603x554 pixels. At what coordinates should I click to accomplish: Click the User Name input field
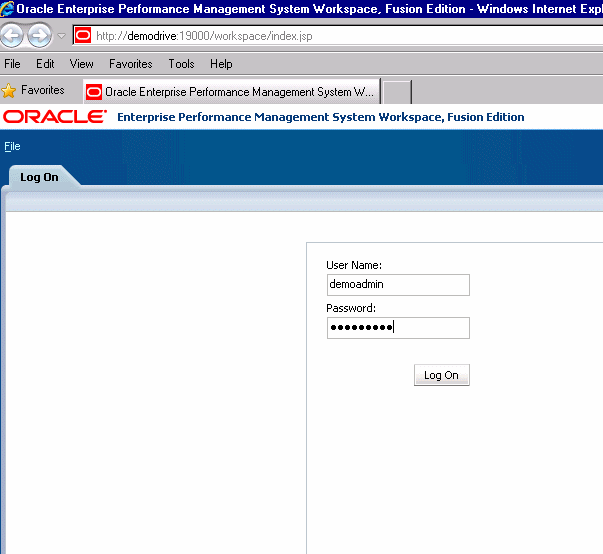(398, 285)
